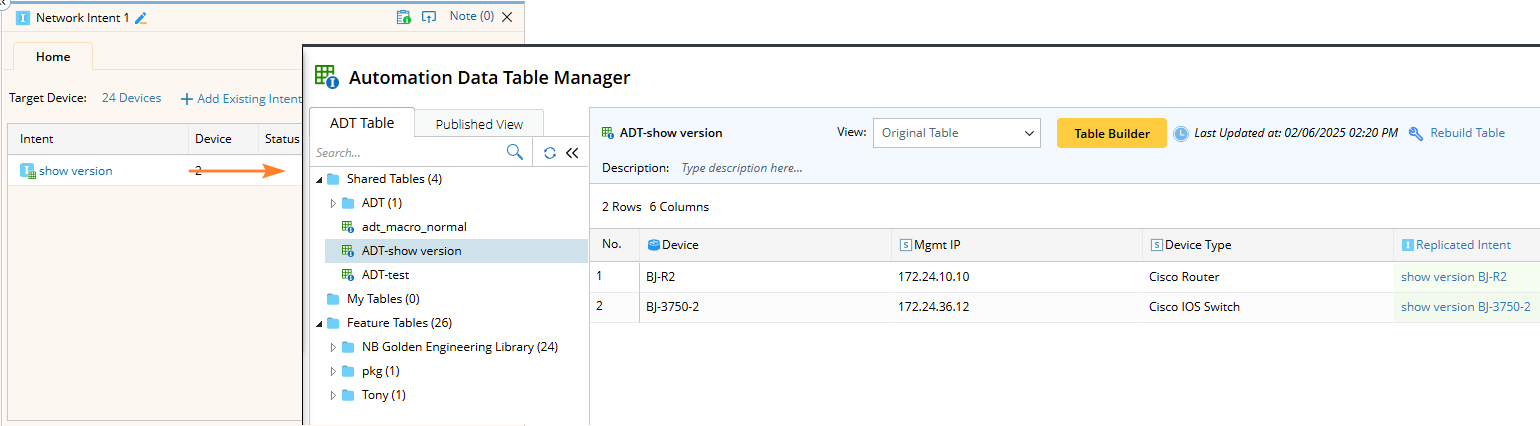Click the wrench icon for Rebuild Table
The width and height of the screenshot is (1540, 426).
coord(1415,133)
